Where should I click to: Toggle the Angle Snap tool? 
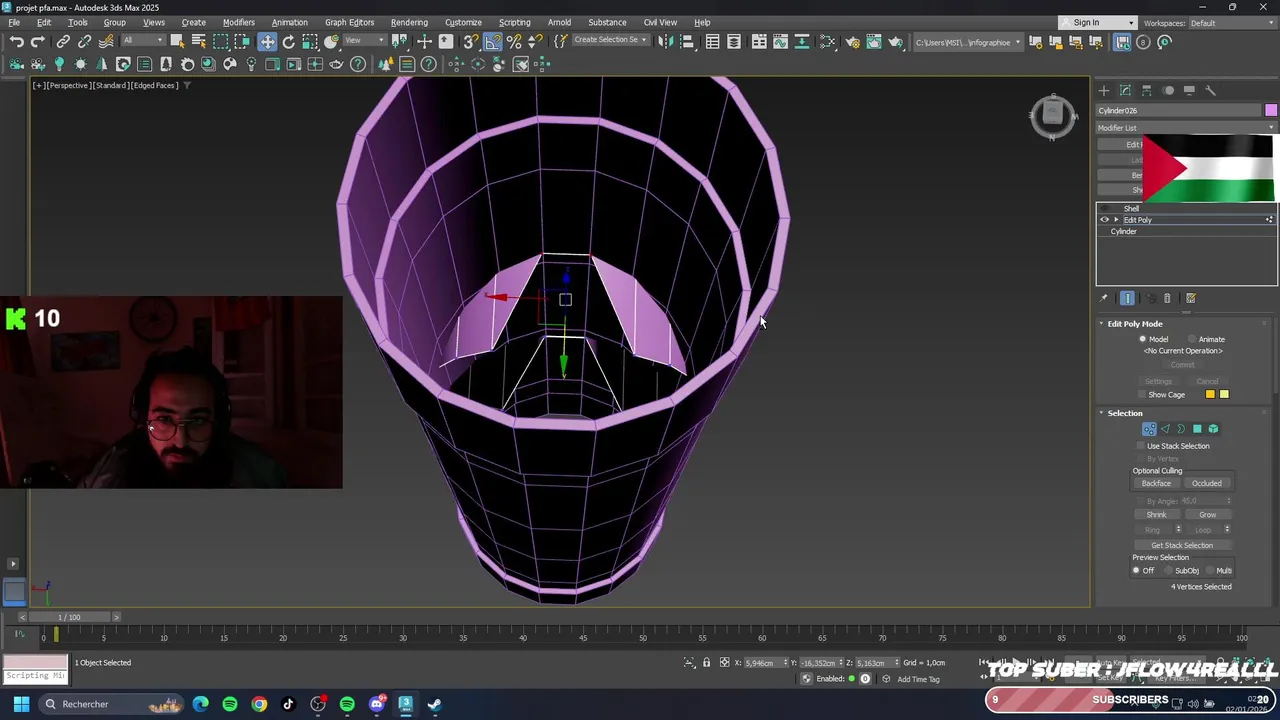tap(493, 42)
